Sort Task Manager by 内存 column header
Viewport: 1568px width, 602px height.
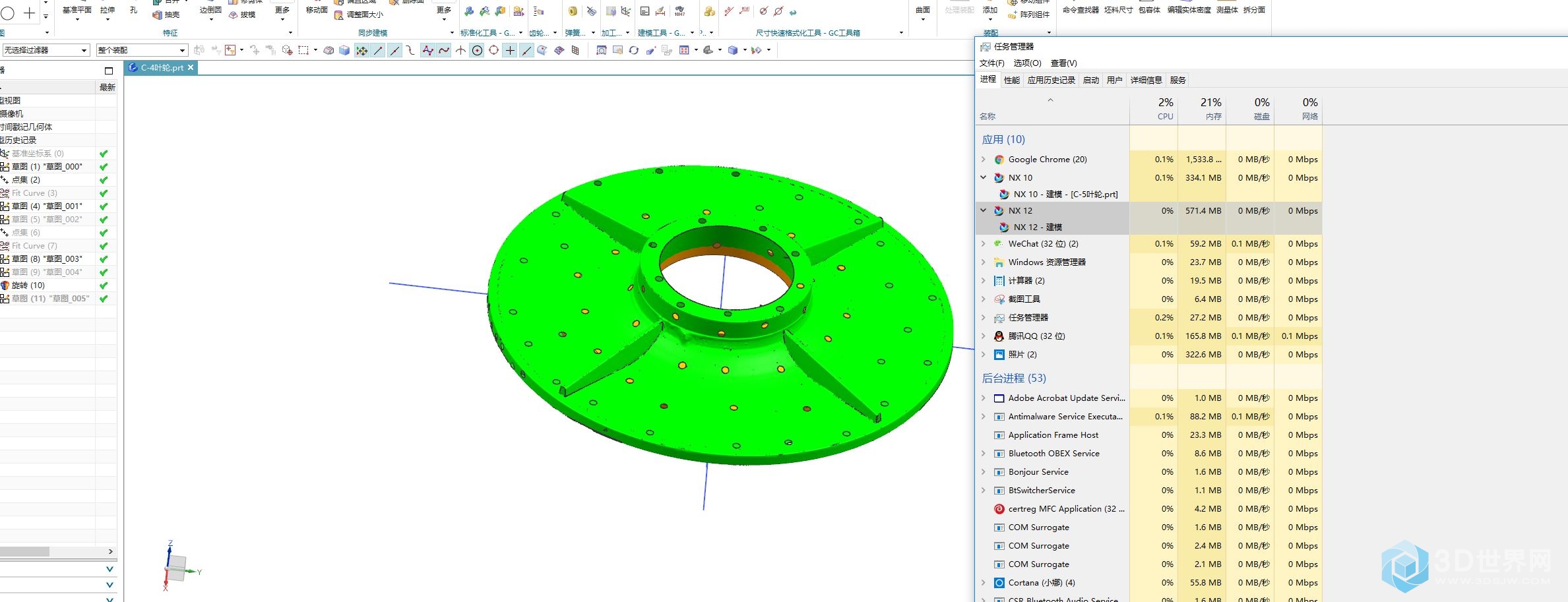[1202, 109]
